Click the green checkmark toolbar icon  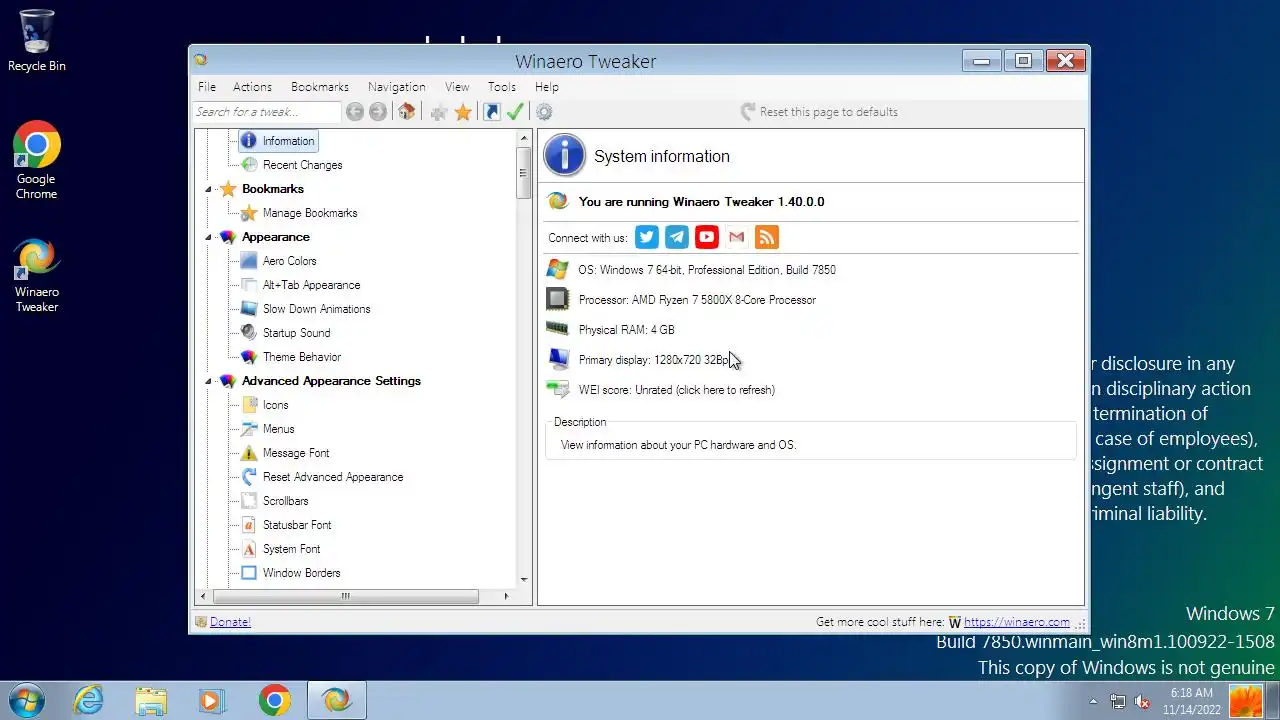coord(515,112)
